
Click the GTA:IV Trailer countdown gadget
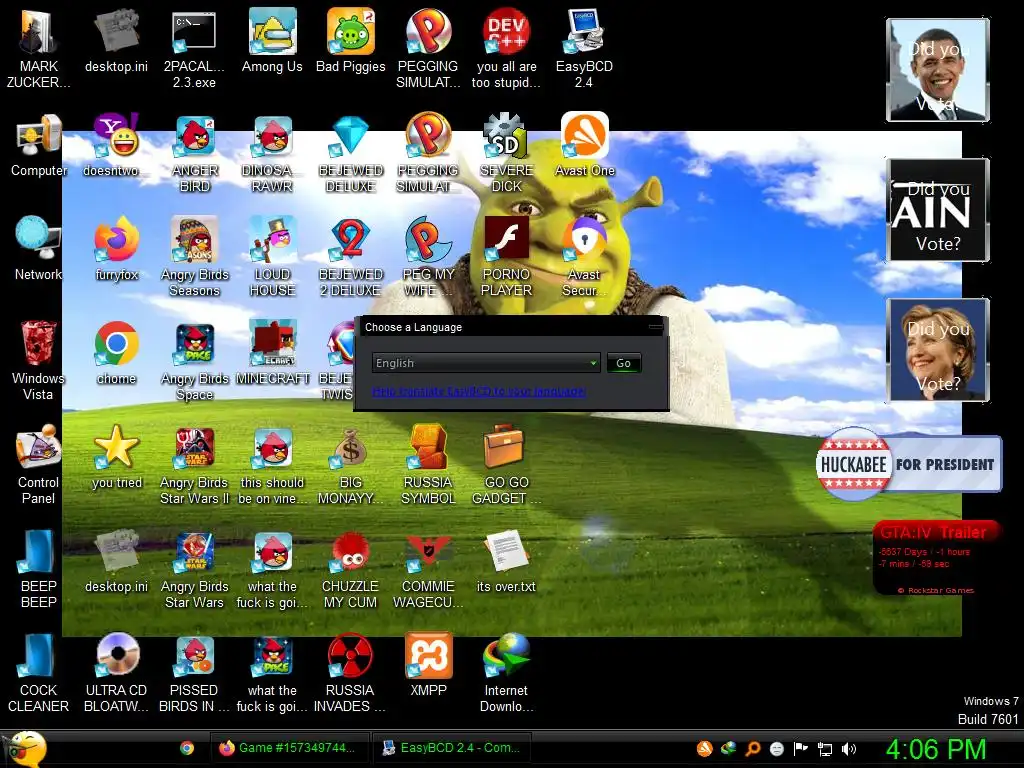tap(936, 558)
